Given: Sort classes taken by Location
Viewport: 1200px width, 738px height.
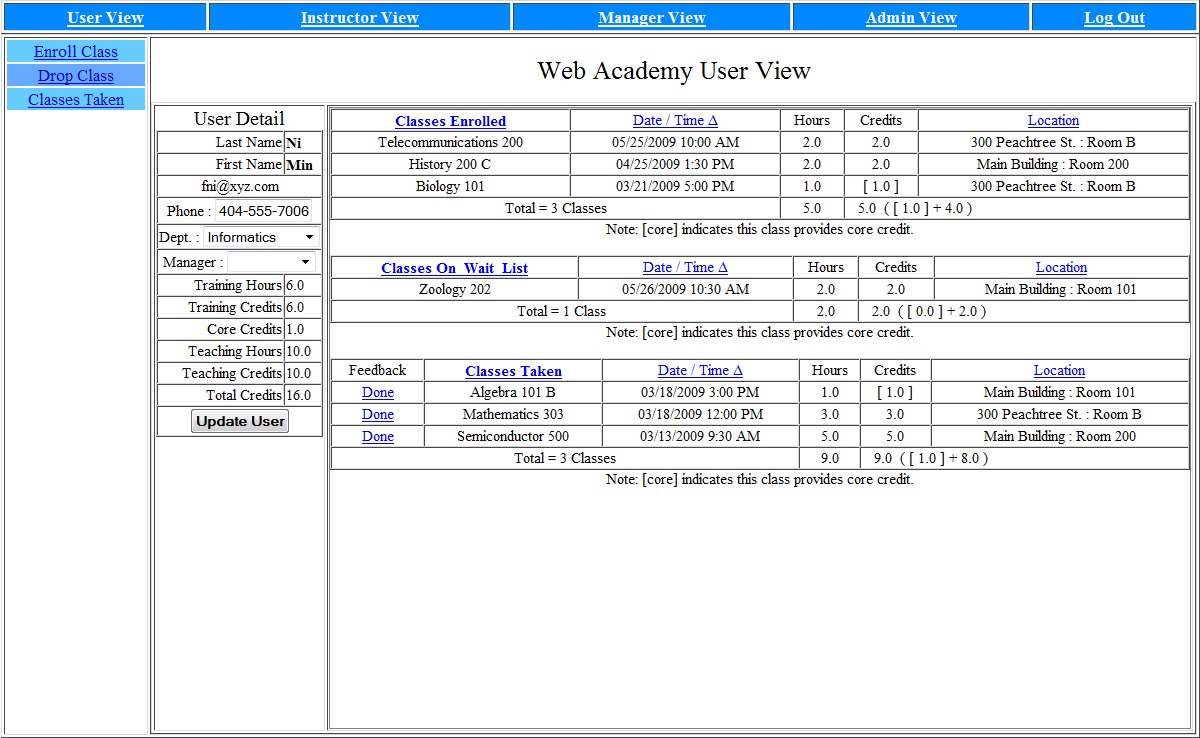Looking at the screenshot, I should [1059, 371].
